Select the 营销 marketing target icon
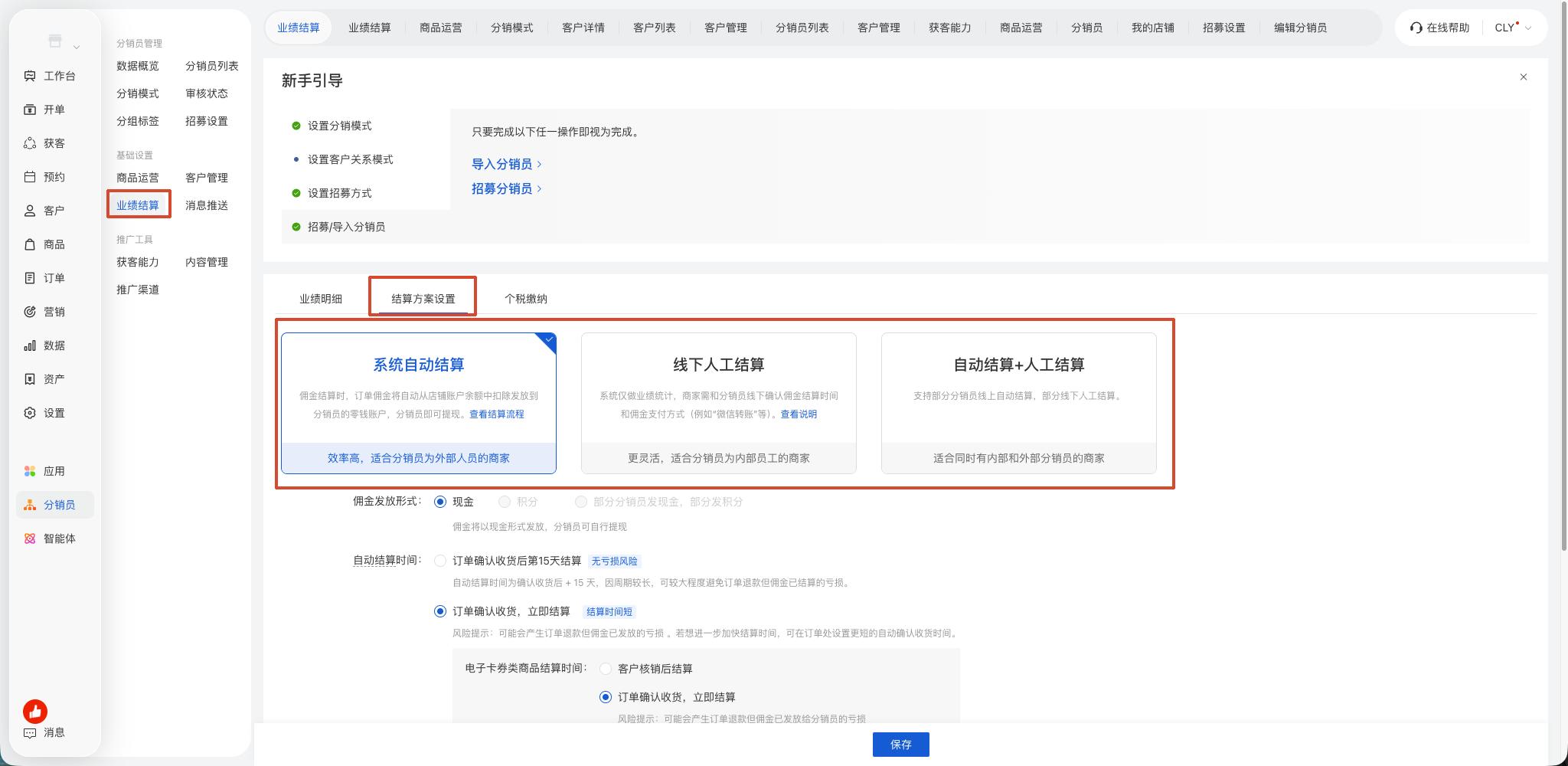The width and height of the screenshot is (1568, 766). 30,312
